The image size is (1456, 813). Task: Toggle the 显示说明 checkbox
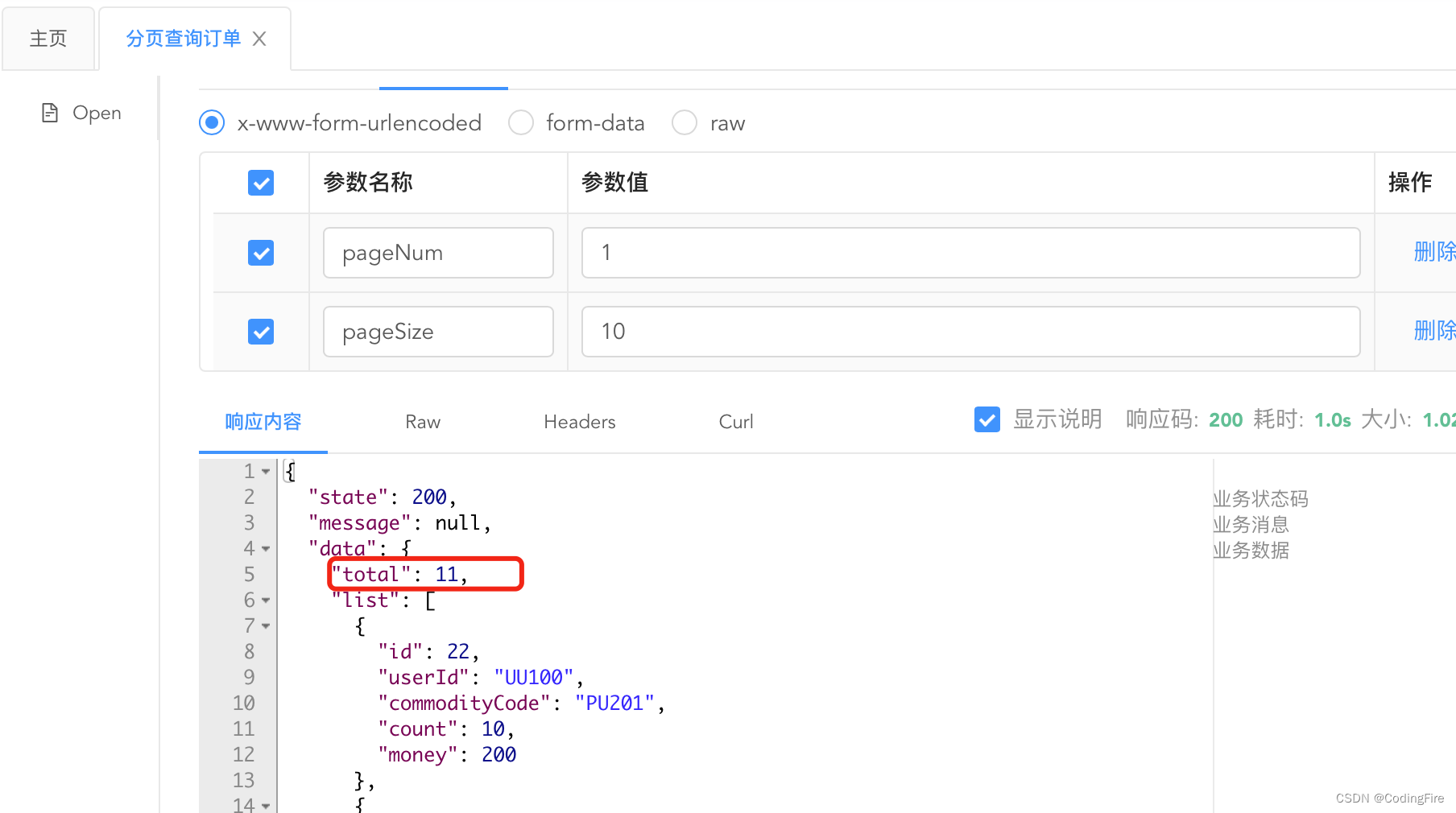[987, 419]
